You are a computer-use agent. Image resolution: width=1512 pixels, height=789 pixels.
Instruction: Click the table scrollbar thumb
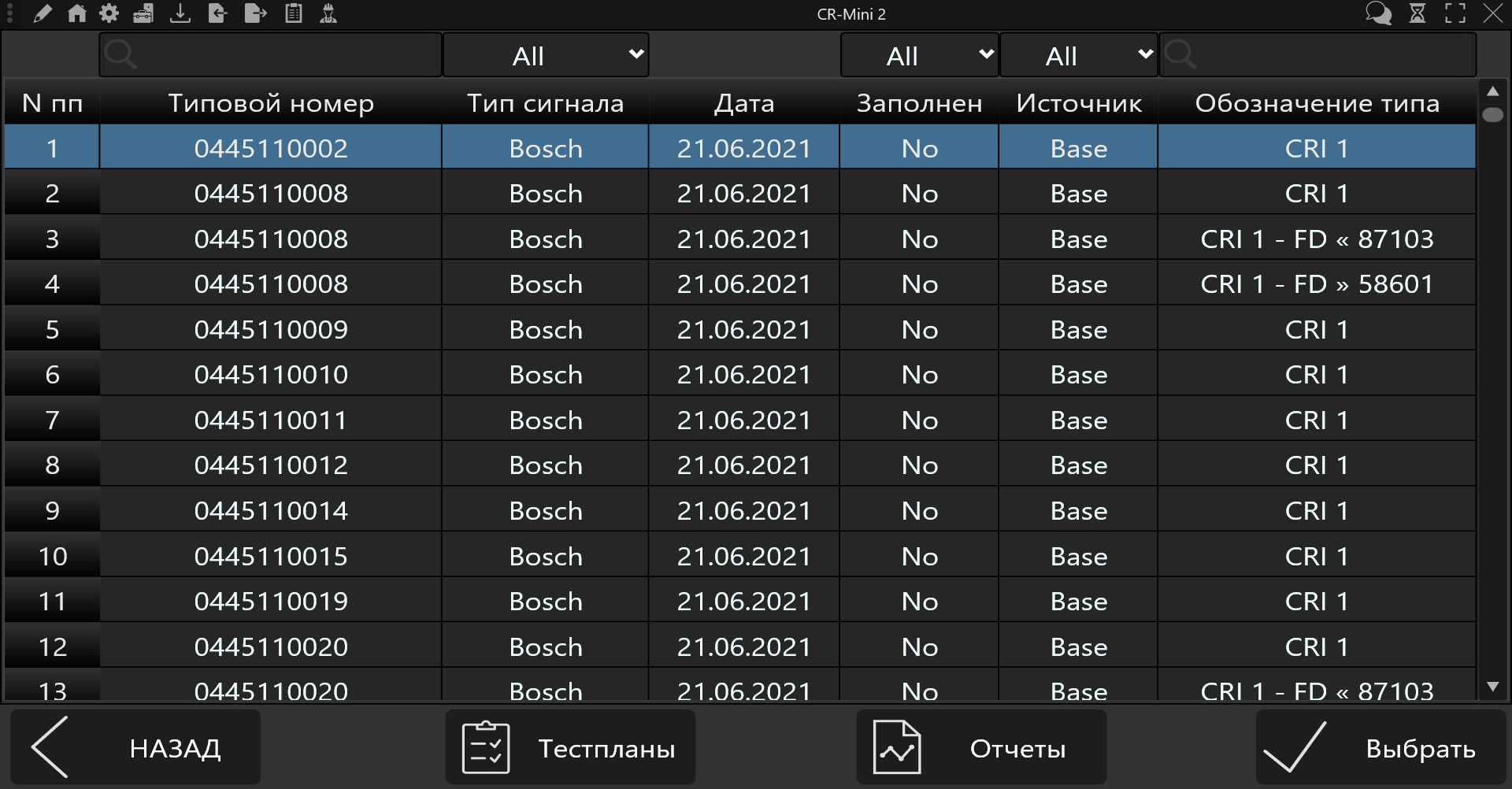tap(1492, 115)
